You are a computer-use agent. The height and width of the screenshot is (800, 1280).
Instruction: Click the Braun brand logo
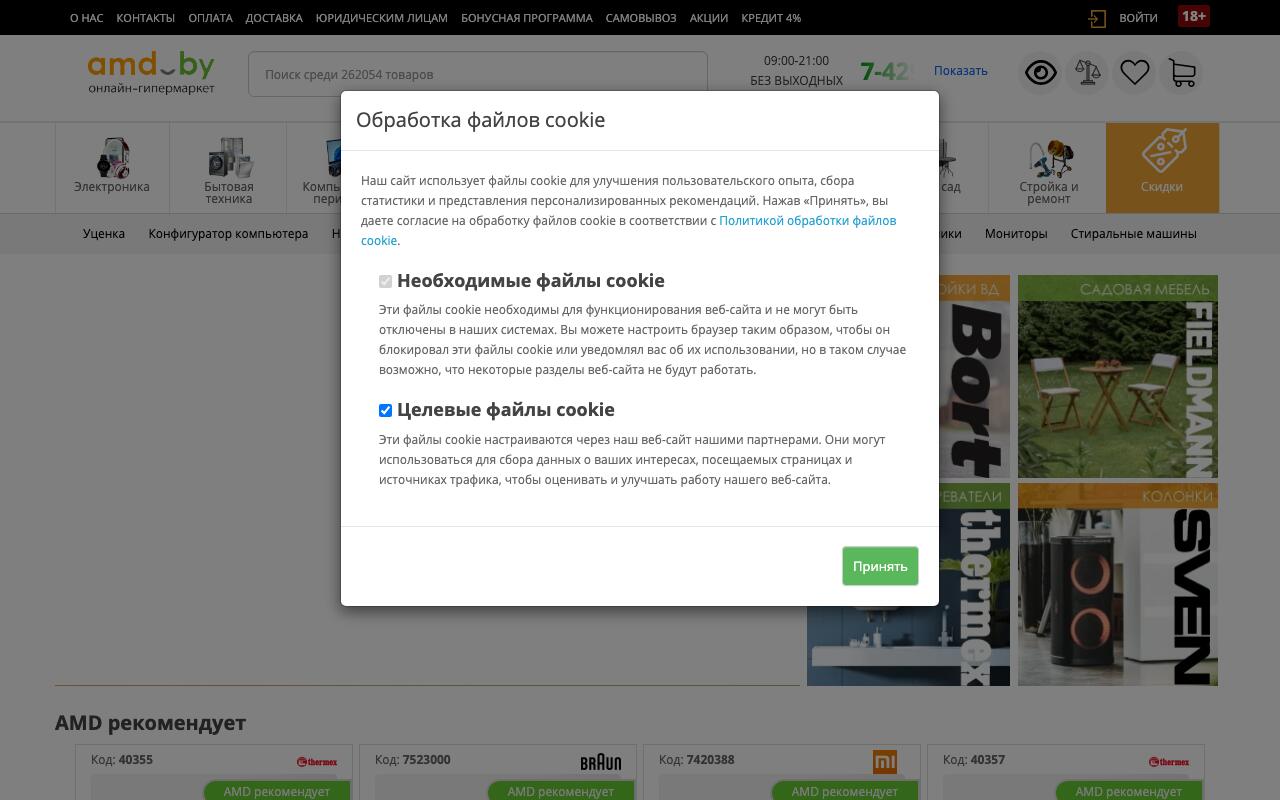(600, 762)
